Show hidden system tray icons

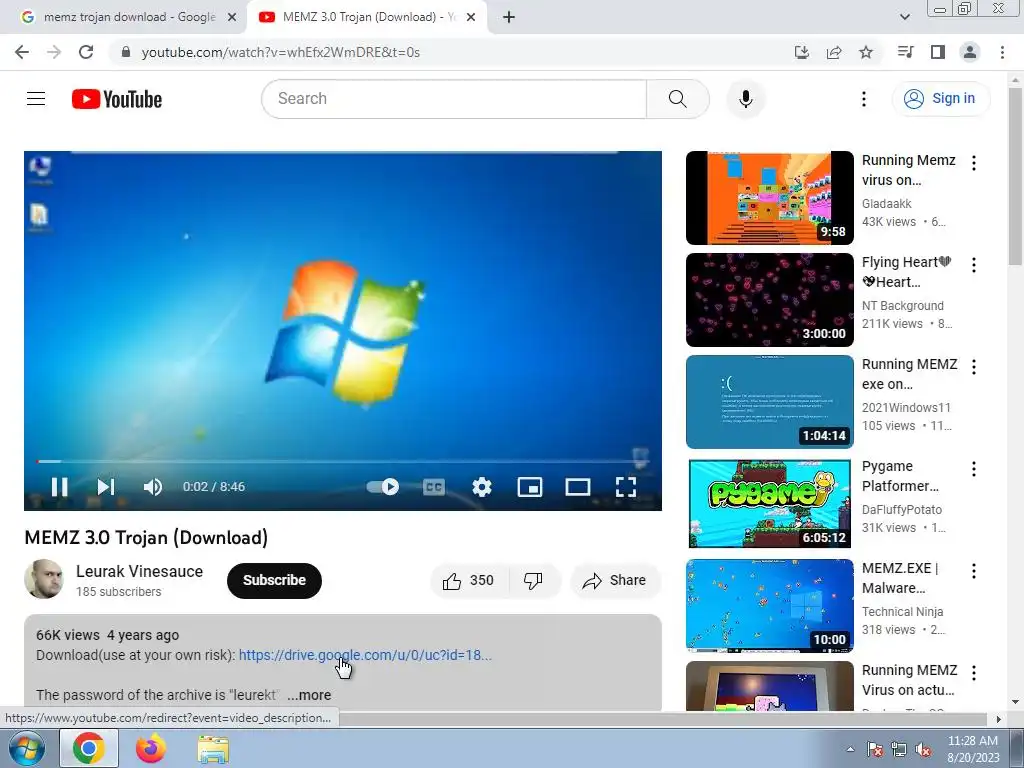(850, 749)
